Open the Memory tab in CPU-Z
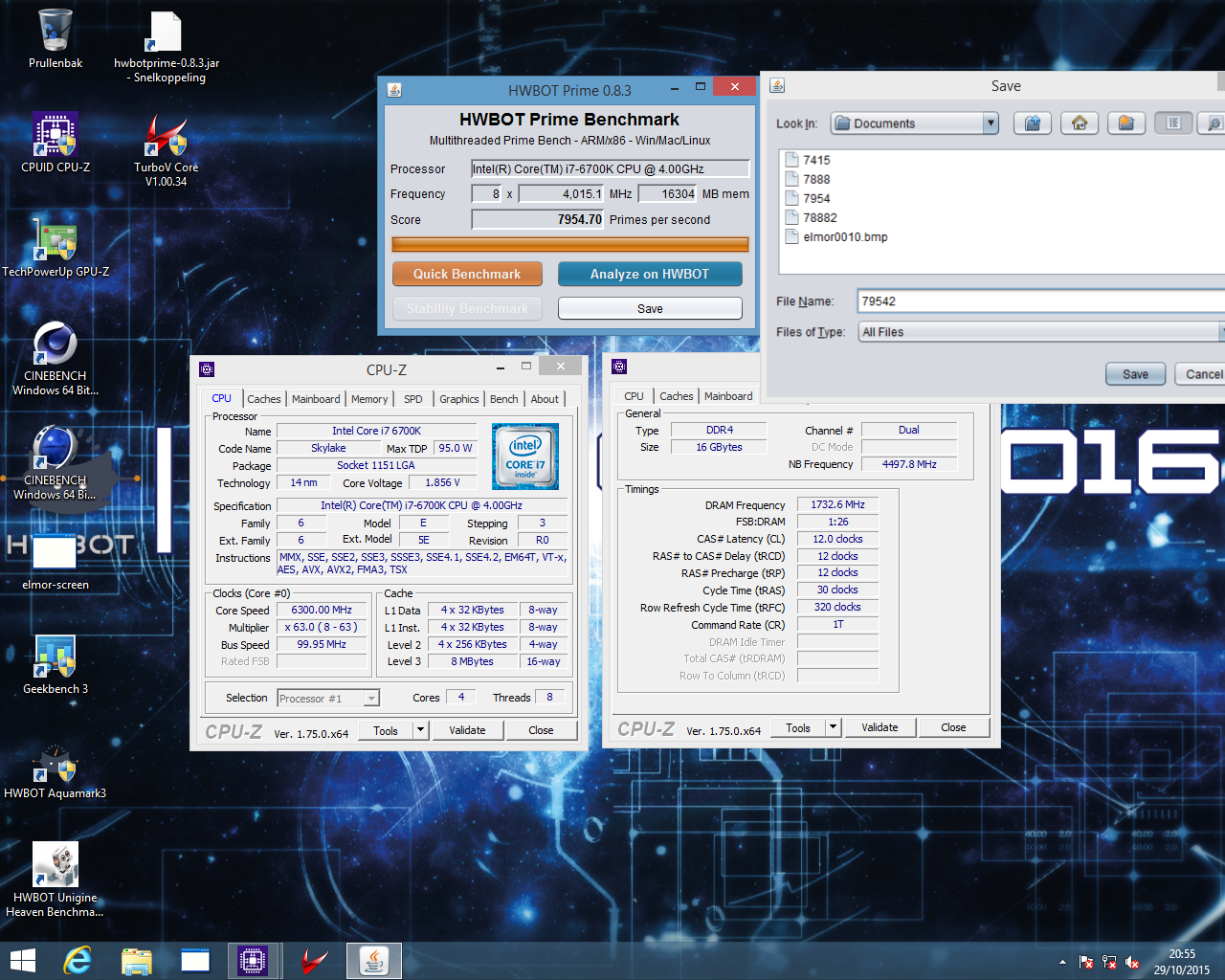This screenshot has width=1225, height=980. click(x=369, y=399)
